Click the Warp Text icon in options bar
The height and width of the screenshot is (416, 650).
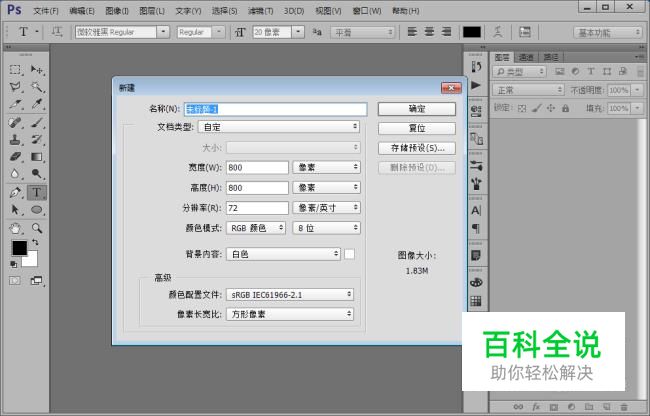(498, 32)
